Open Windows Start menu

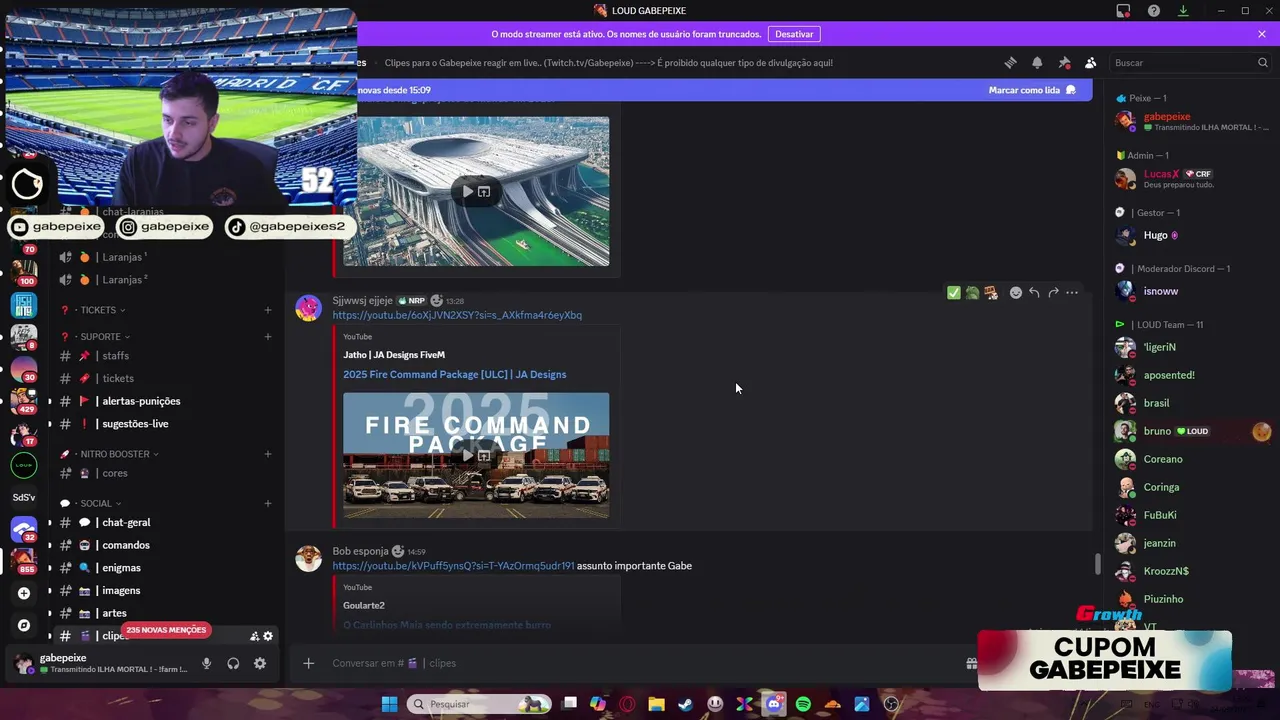[389, 704]
